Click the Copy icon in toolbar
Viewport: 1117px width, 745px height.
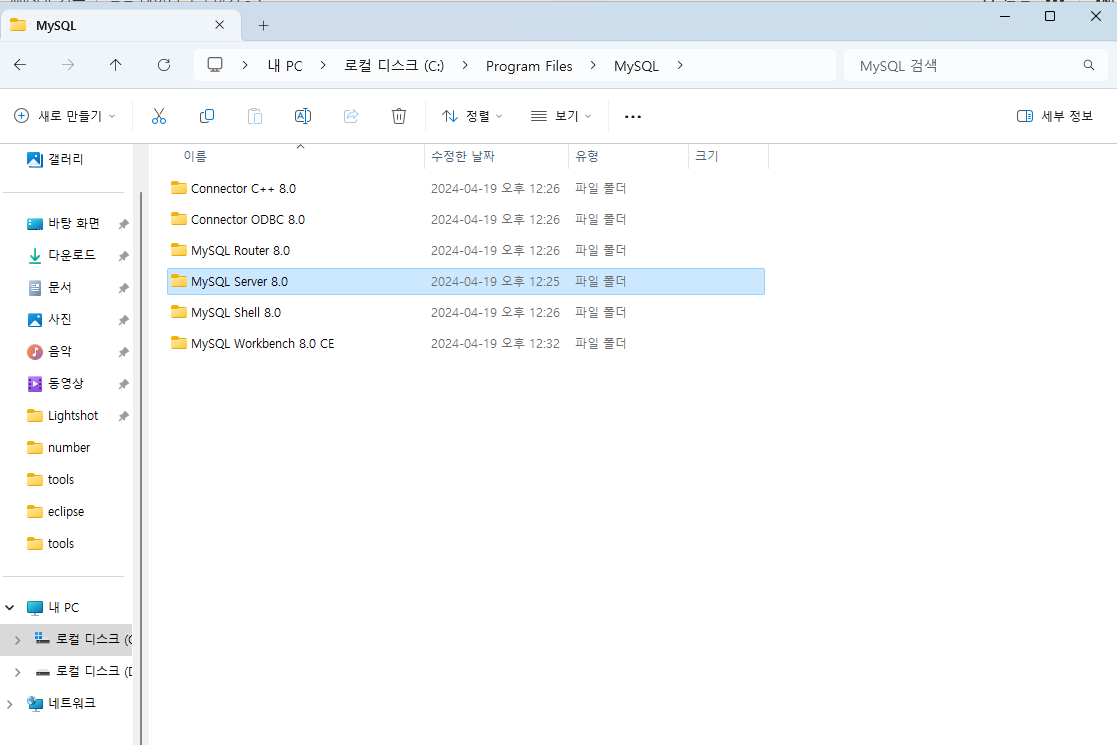pos(207,116)
